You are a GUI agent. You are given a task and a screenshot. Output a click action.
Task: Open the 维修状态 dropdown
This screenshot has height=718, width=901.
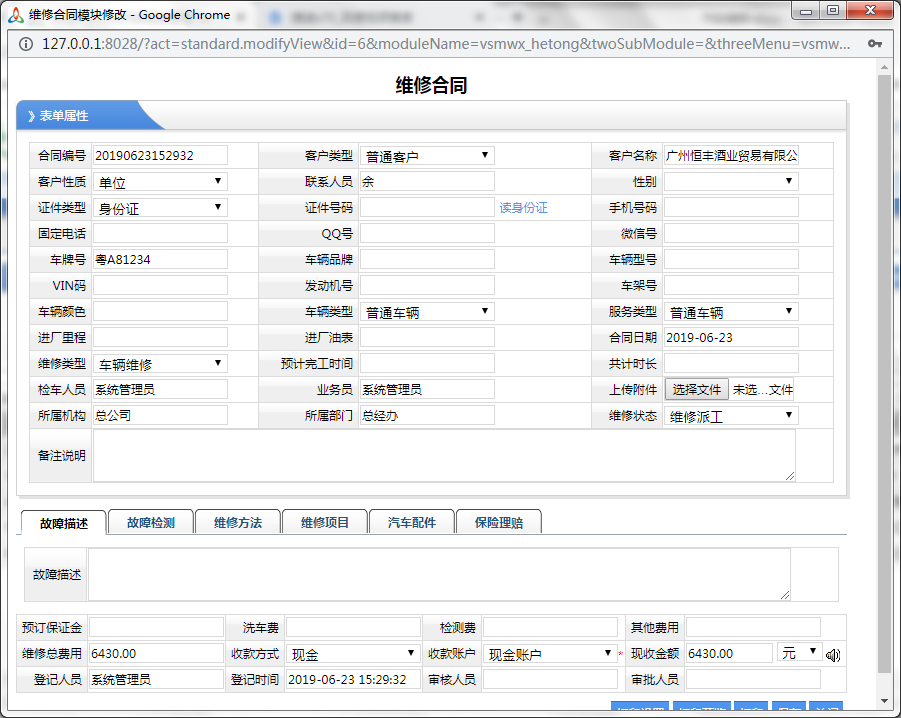pyautogui.click(x=730, y=416)
